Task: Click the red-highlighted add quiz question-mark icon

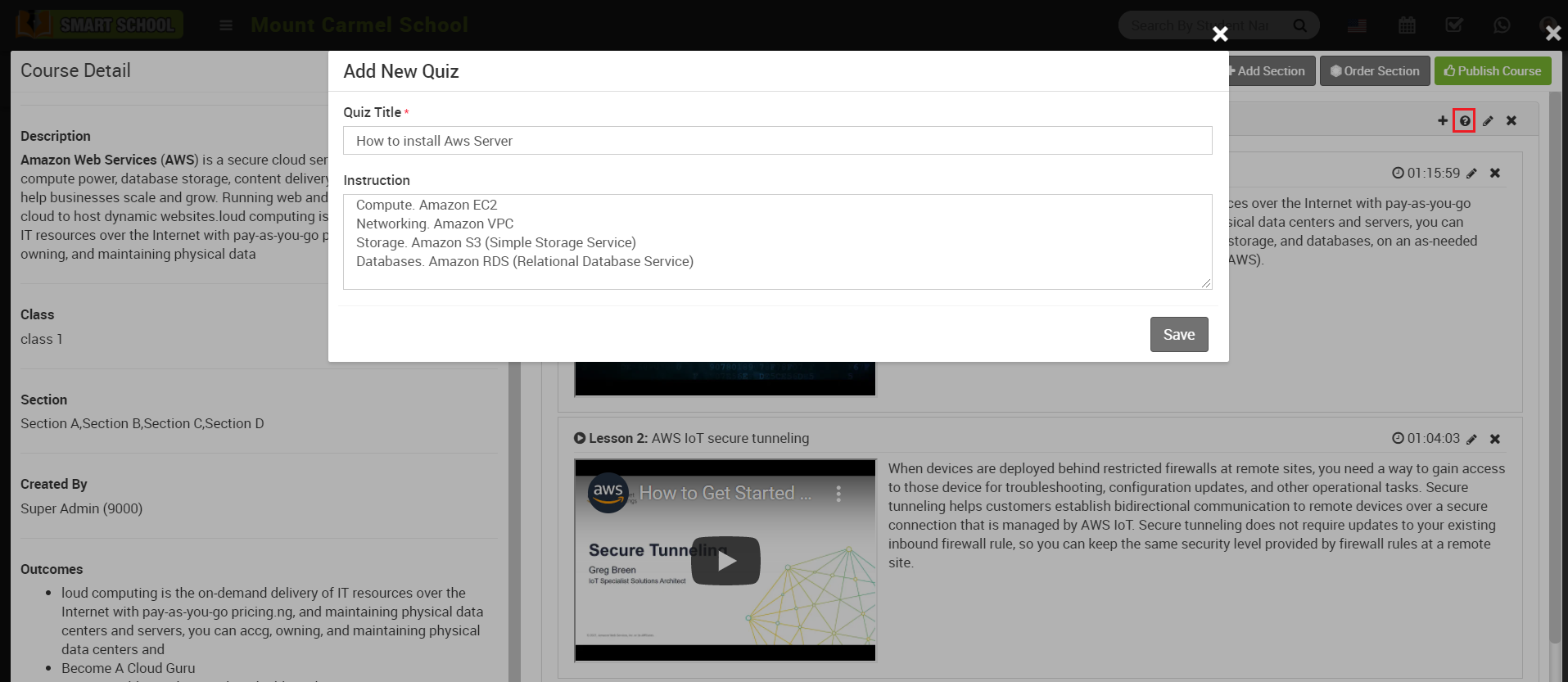Action: click(x=1464, y=121)
